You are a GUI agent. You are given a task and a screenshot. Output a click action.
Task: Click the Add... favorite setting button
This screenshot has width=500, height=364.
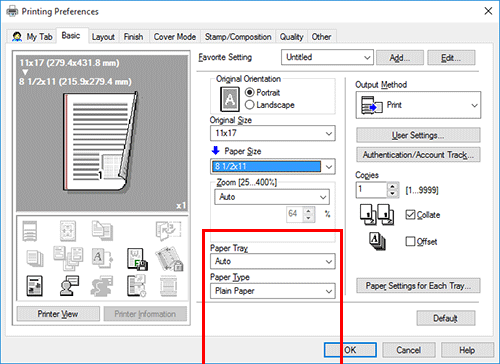point(400,58)
